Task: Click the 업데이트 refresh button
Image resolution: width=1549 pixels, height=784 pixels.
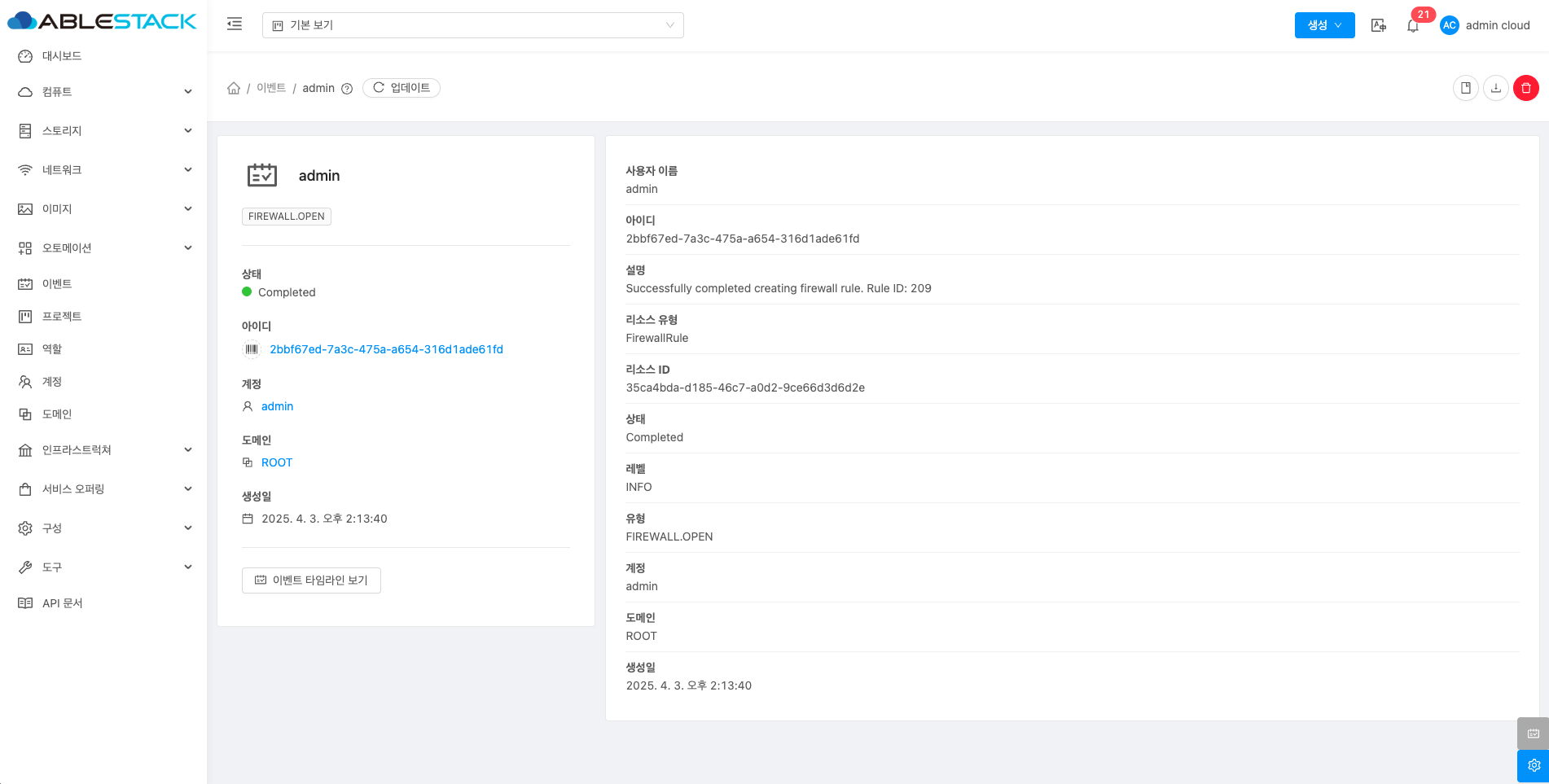Action: (x=402, y=88)
